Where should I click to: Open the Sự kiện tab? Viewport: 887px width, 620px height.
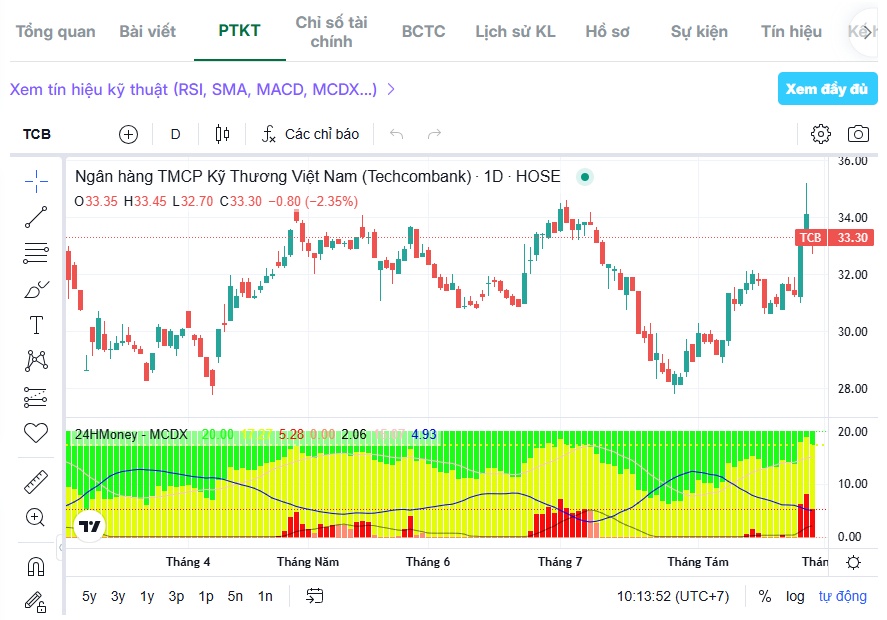point(699,32)
